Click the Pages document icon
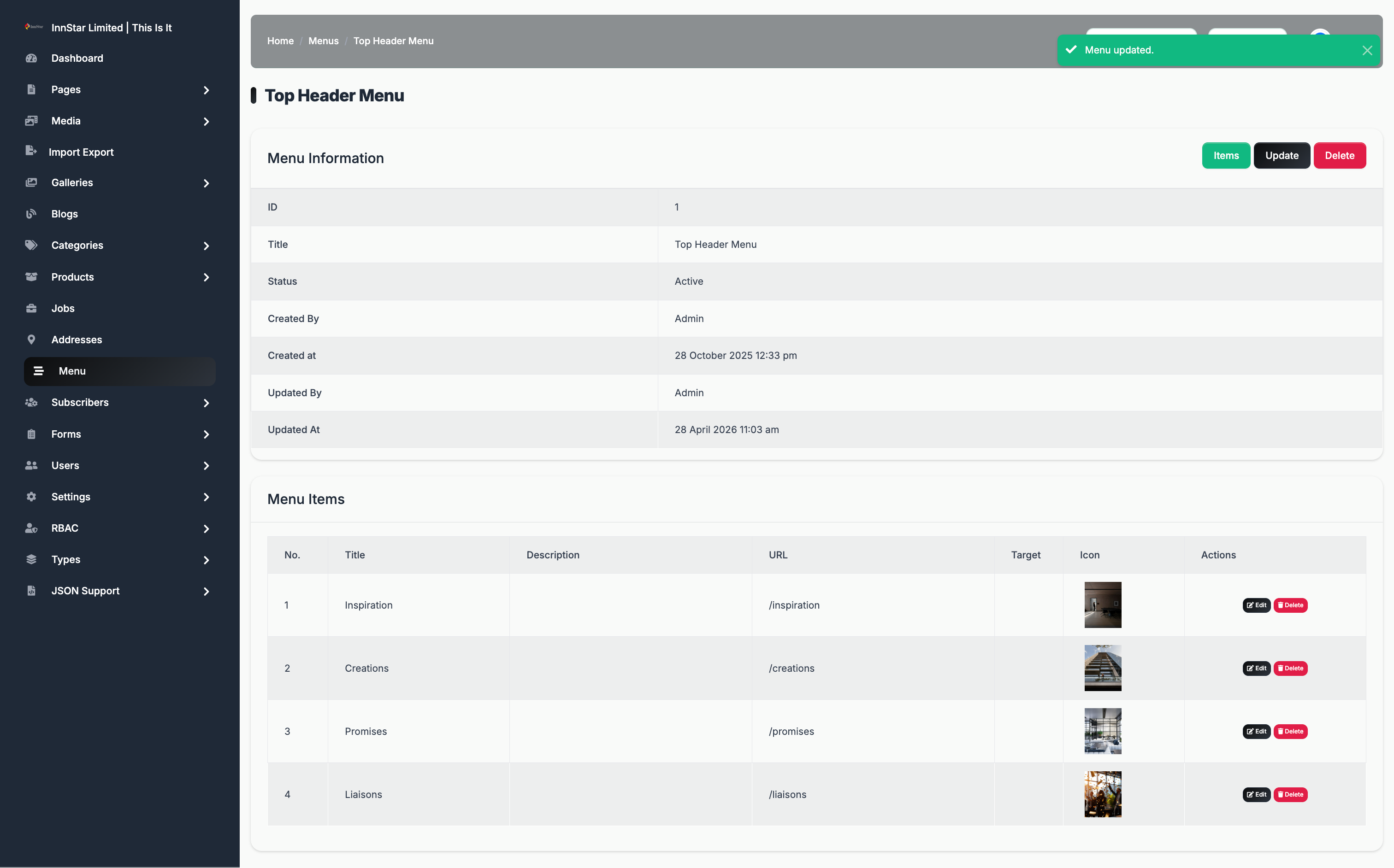This screenshot has height=868, width=1394. [31, 89]
